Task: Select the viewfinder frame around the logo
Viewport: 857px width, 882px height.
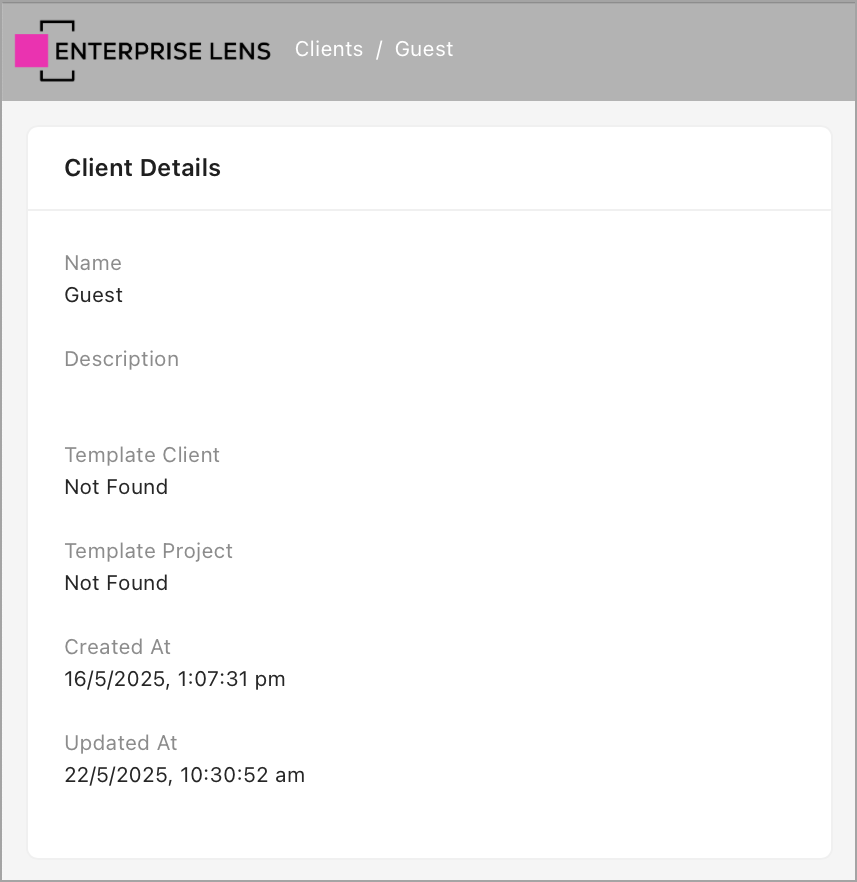Action: 55,20
